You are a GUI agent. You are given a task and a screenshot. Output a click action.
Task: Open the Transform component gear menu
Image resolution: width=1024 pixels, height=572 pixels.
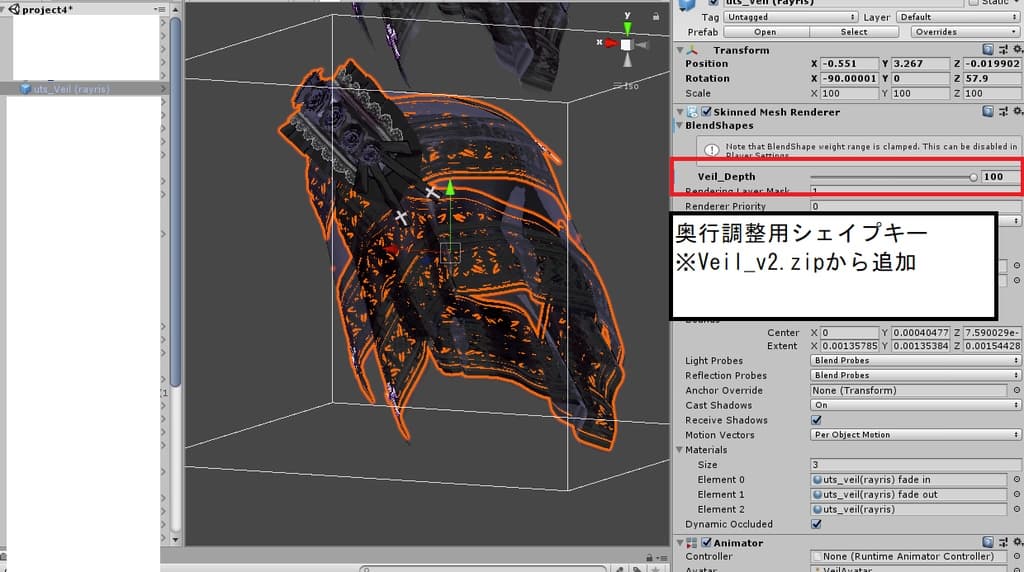[x=1016, y=50]
